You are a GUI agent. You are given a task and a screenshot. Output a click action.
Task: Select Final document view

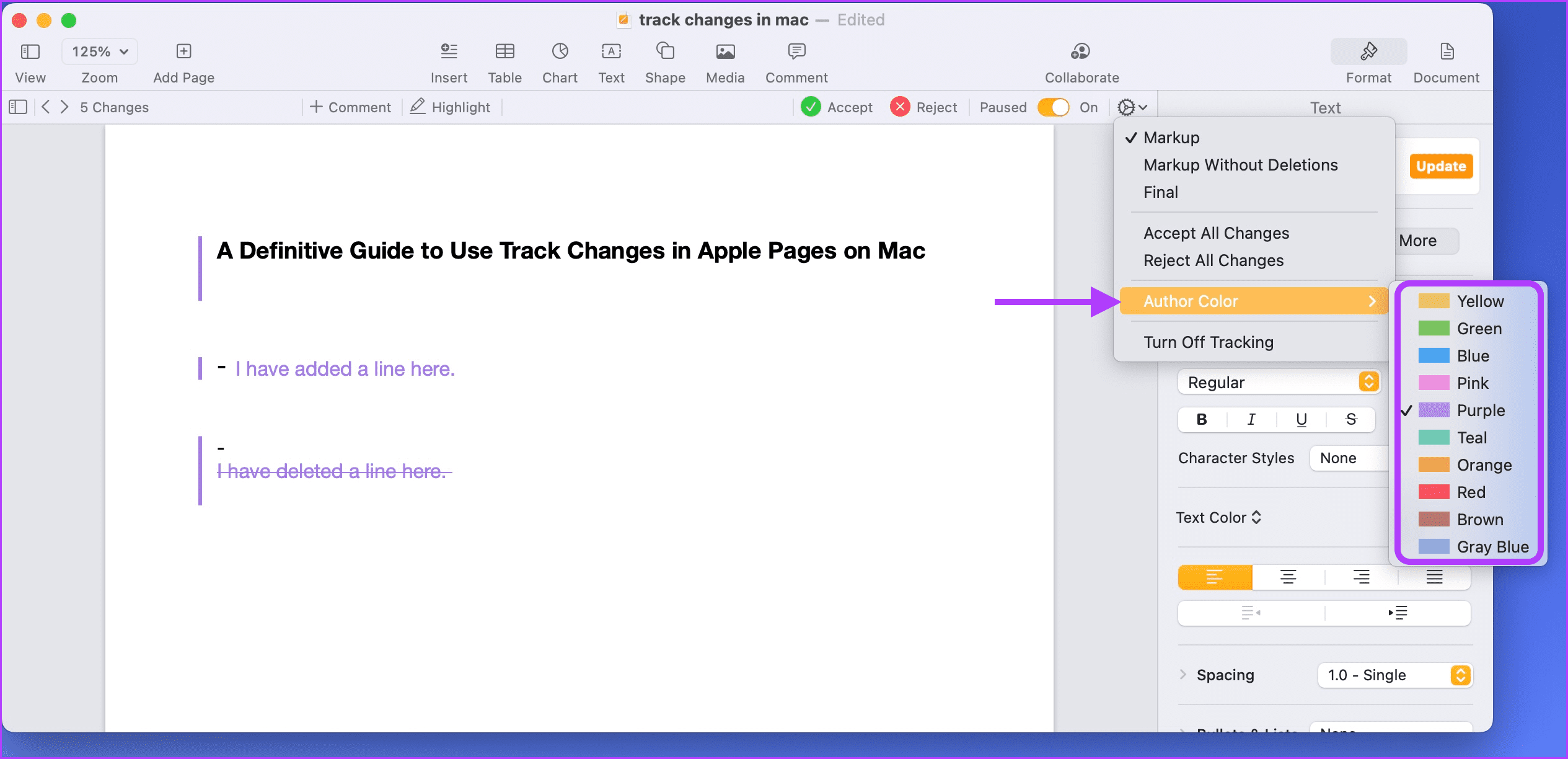click(x=1162, y=192)
